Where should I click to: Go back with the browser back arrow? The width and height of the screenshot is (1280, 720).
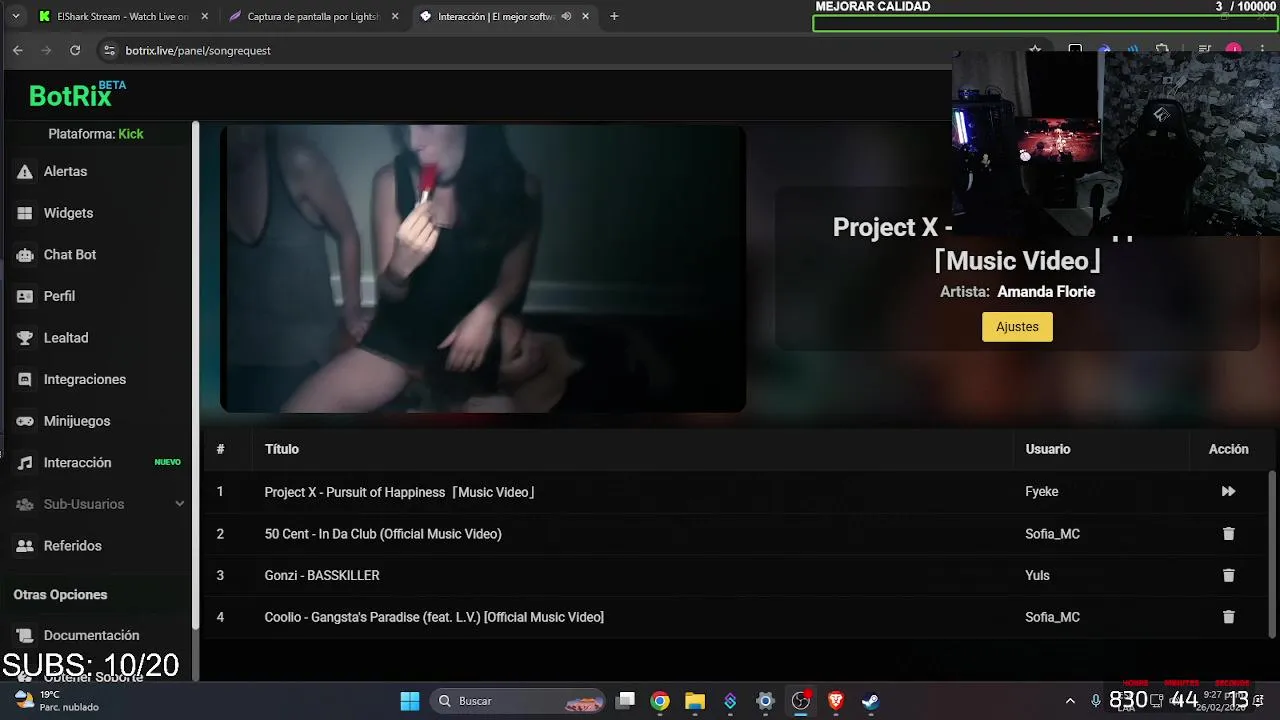[x=18, y=50]
